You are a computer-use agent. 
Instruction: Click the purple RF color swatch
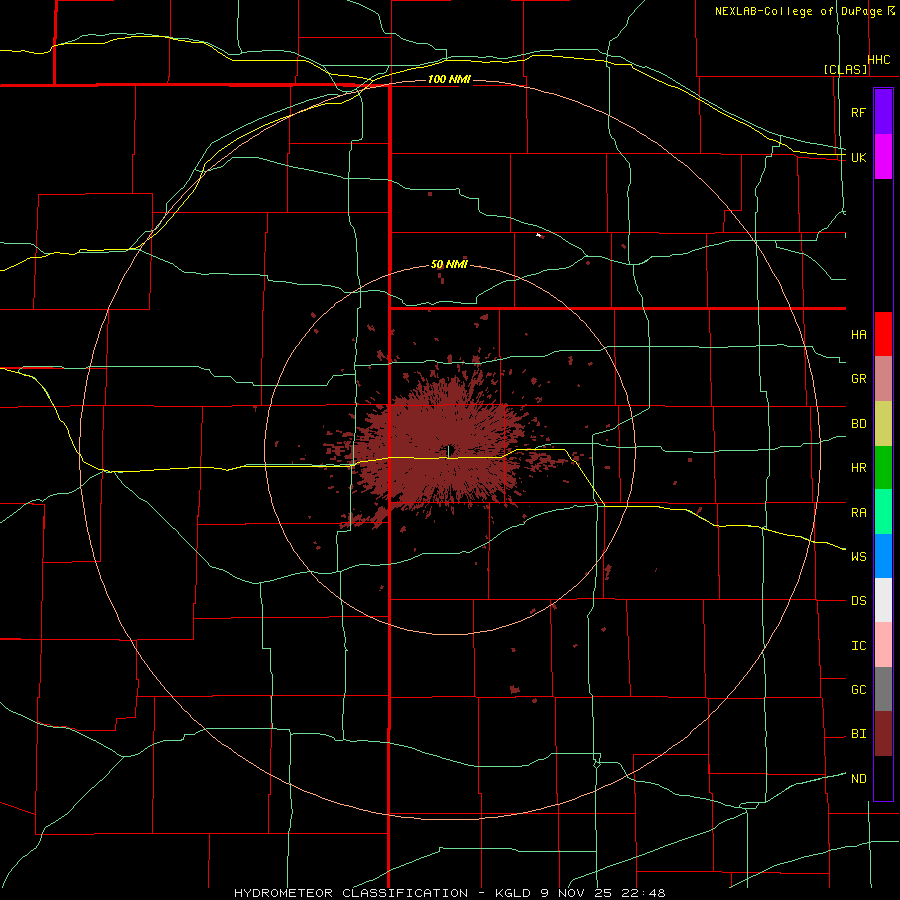coord(883,112)
